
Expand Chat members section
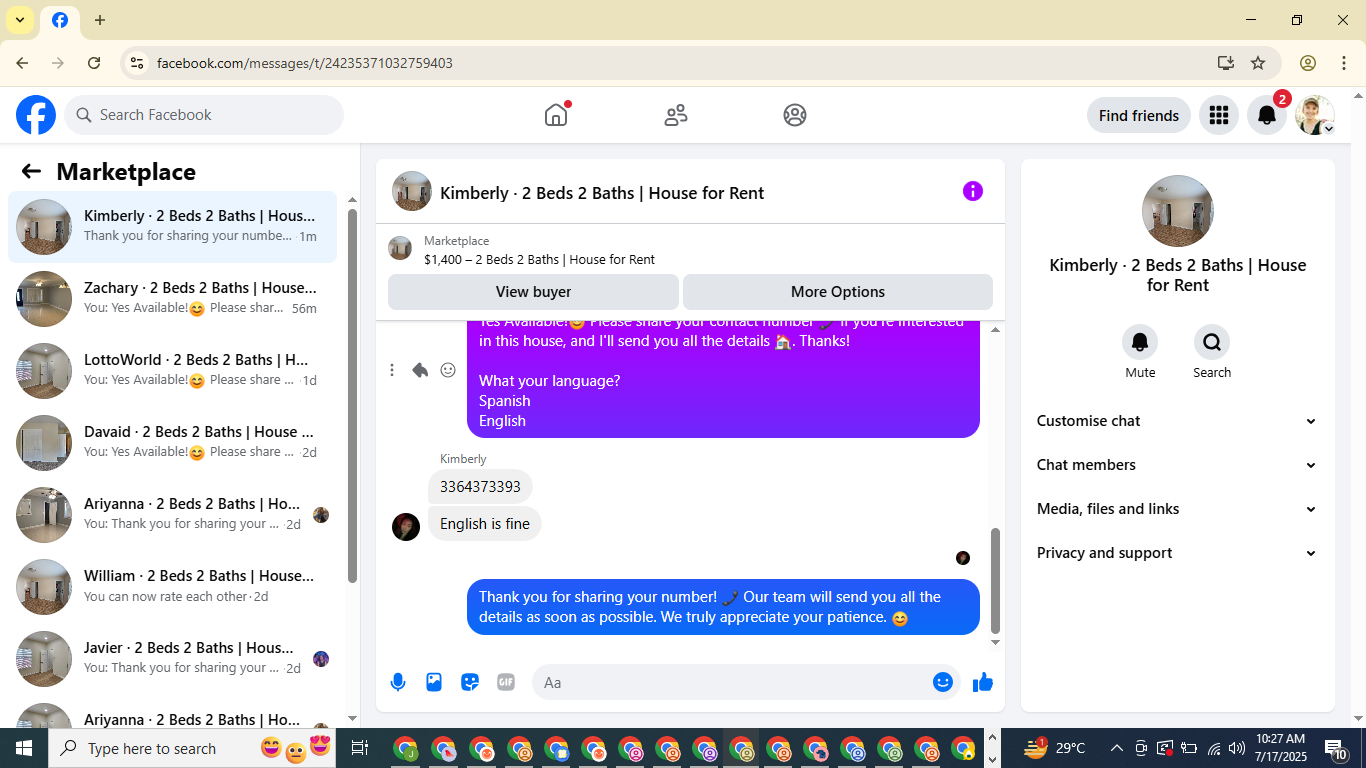pyautogui.click(x=1177, y=465)
